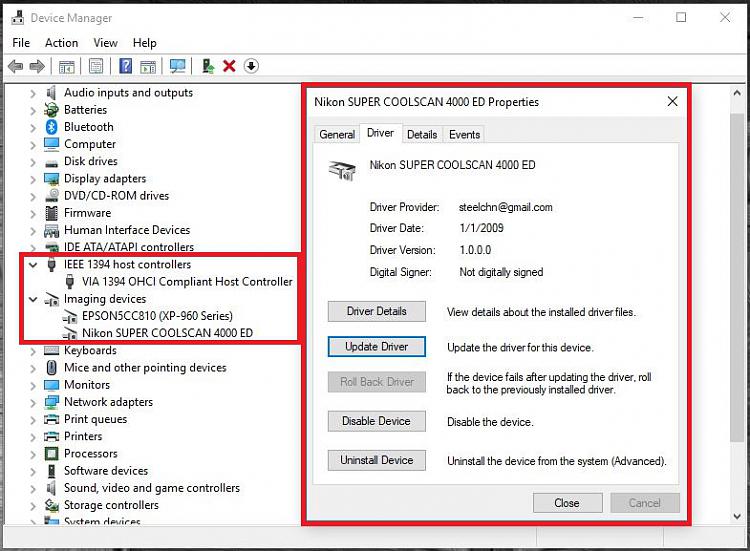Viewport: 750px width, 551px height.
Task: Click the Driver Details button
Action: pos(376,311)
